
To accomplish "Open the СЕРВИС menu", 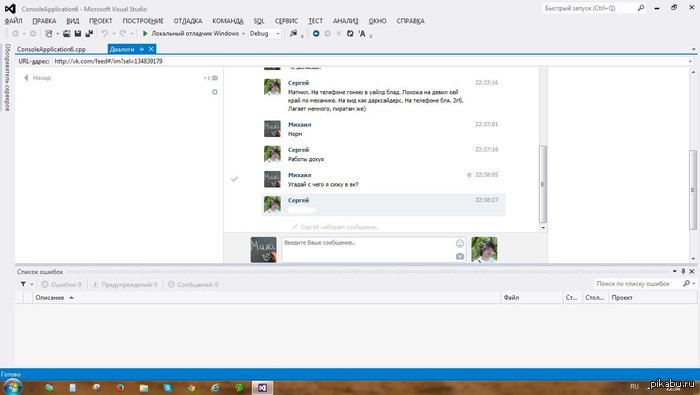I will click(x=286, y=21).
